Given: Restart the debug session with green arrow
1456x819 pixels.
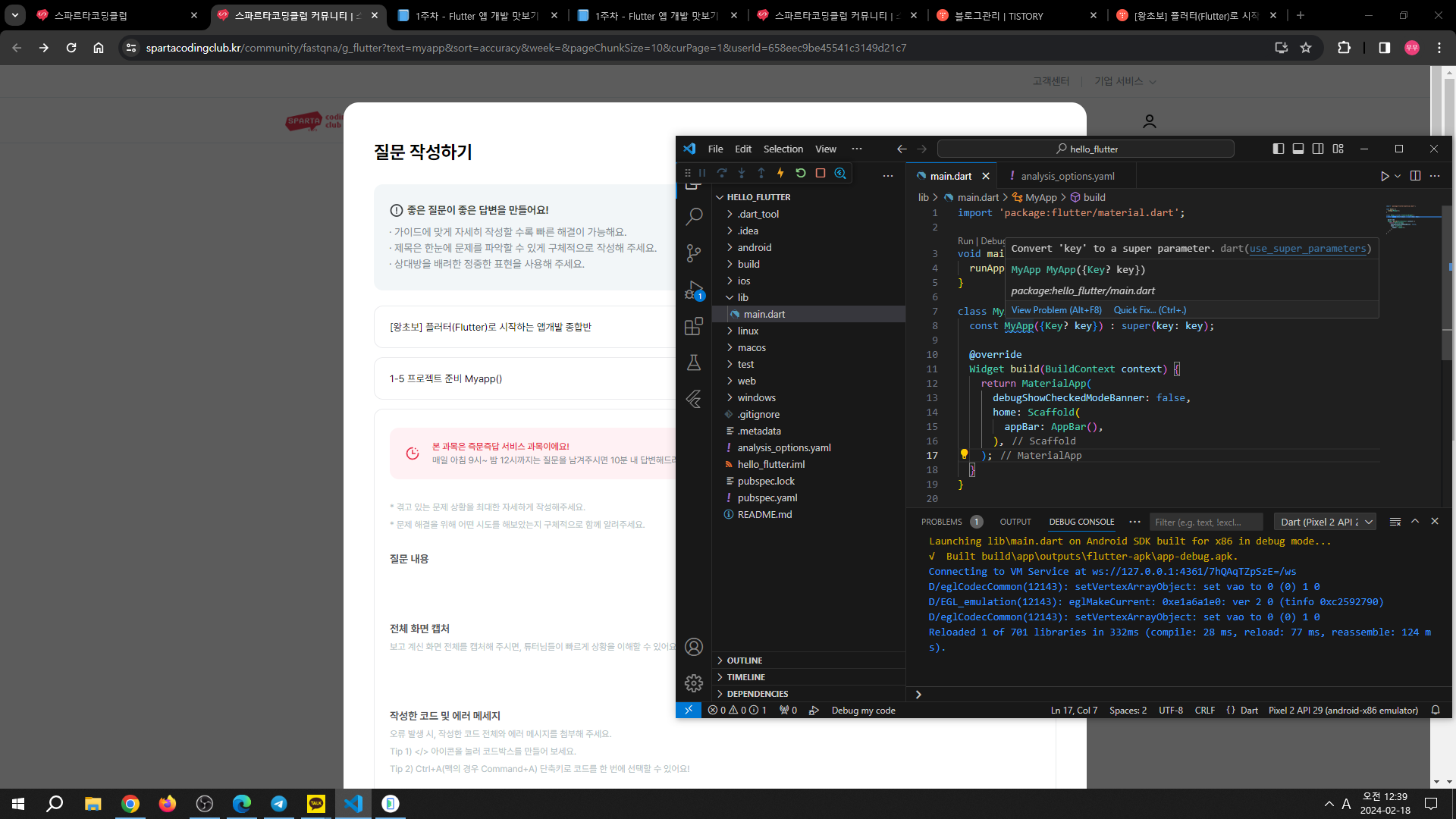Looking at the screenshot, I should point(801,174).
